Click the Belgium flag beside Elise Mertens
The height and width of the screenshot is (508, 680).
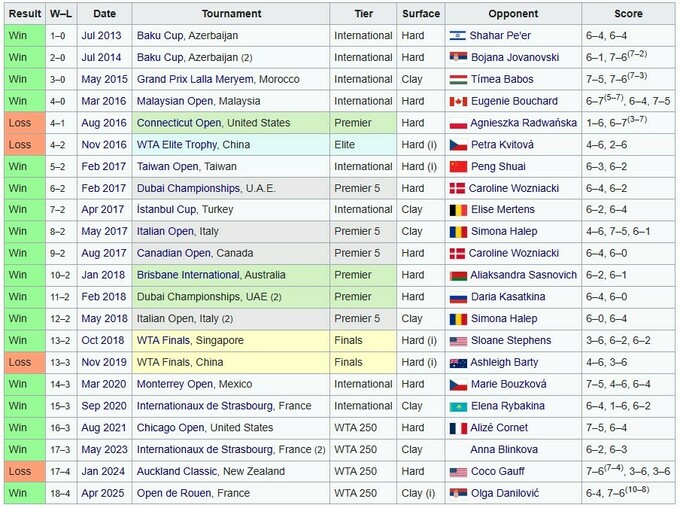pos(458,210)
